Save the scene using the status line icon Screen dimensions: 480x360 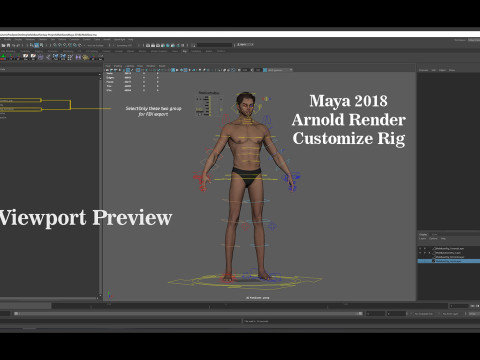(8, 45)
